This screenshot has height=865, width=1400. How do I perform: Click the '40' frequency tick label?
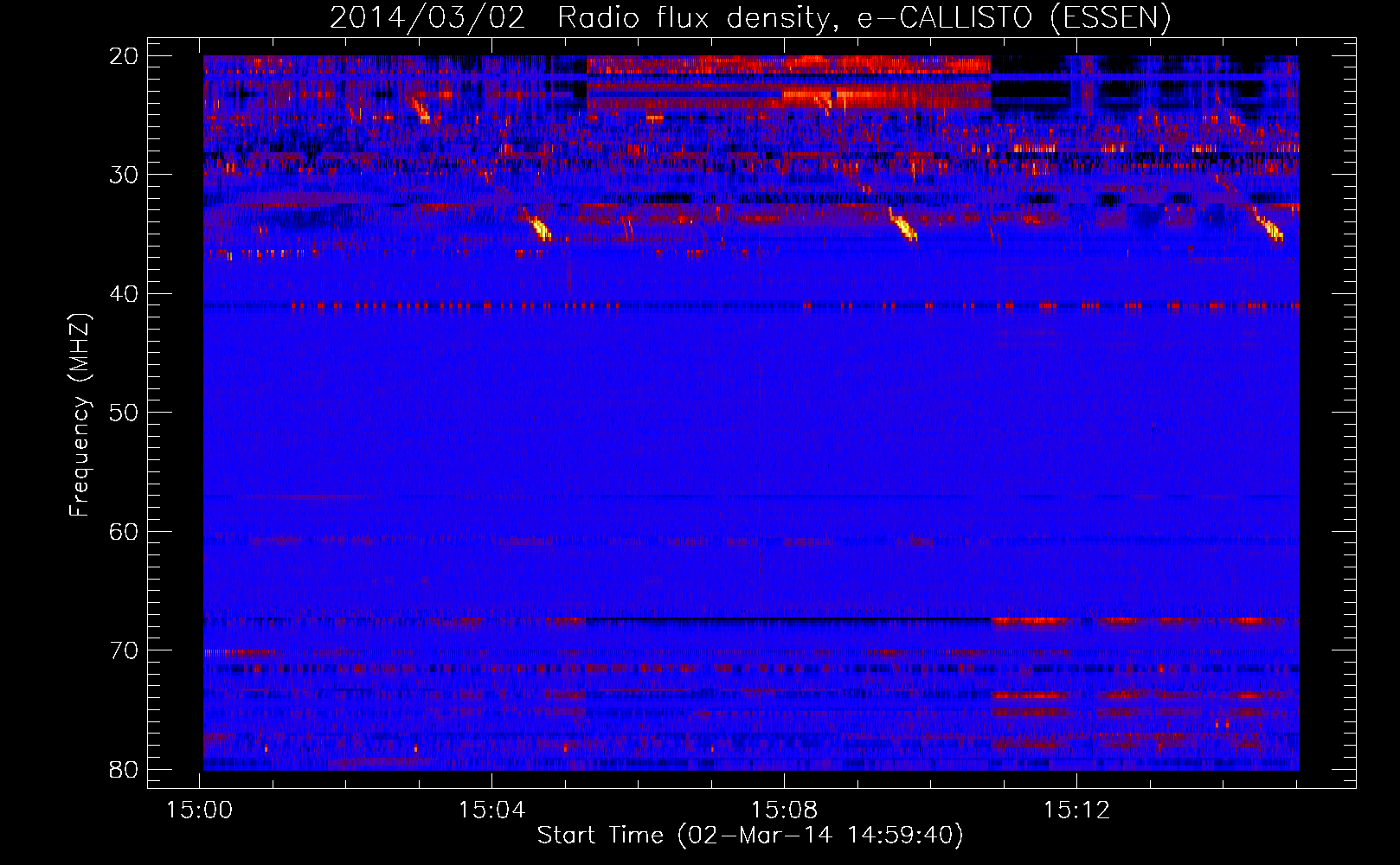[125, 294]
